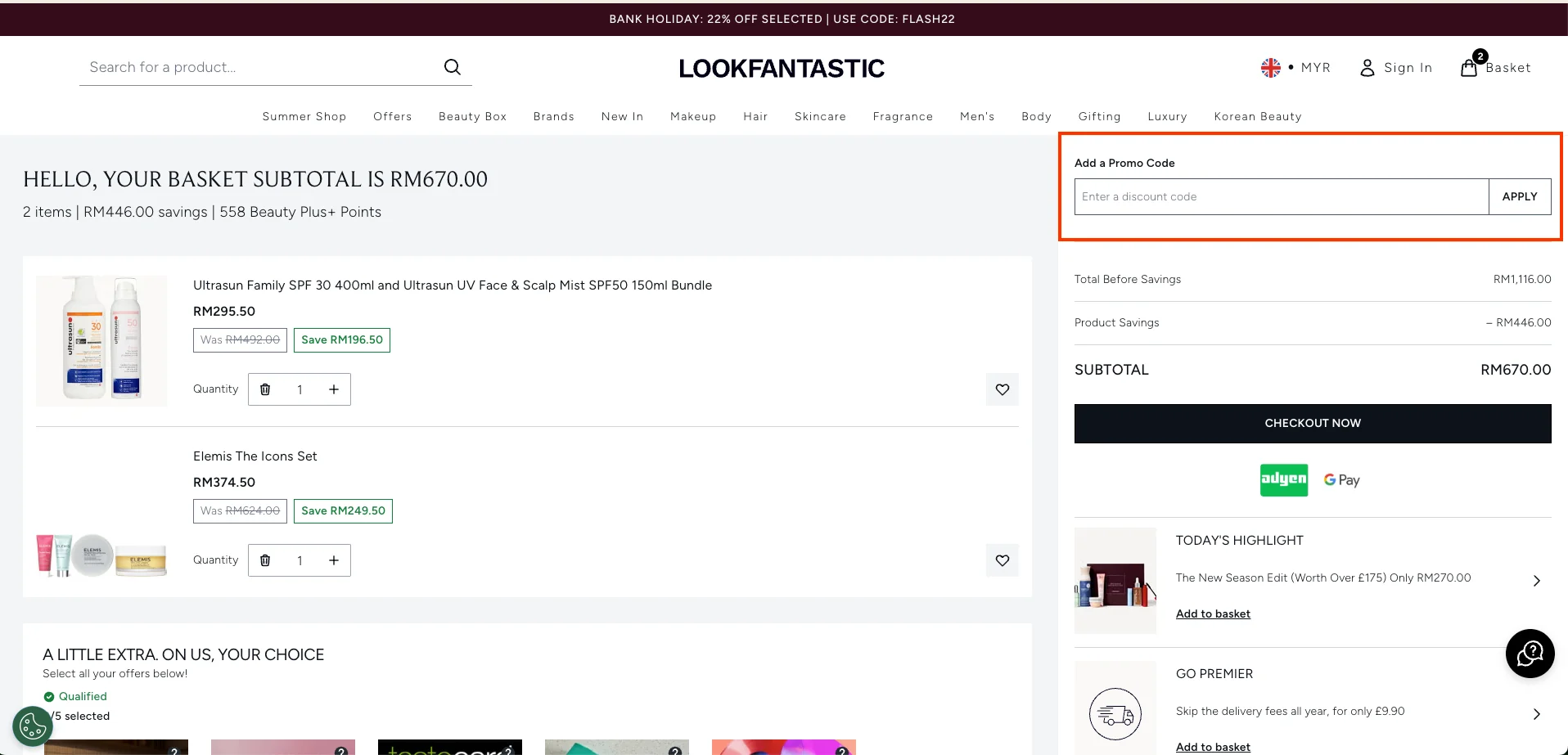Click the Product Savings RM446.00 value
Viewport: 1568px width, 755px height.
[x=1518, y=323]
